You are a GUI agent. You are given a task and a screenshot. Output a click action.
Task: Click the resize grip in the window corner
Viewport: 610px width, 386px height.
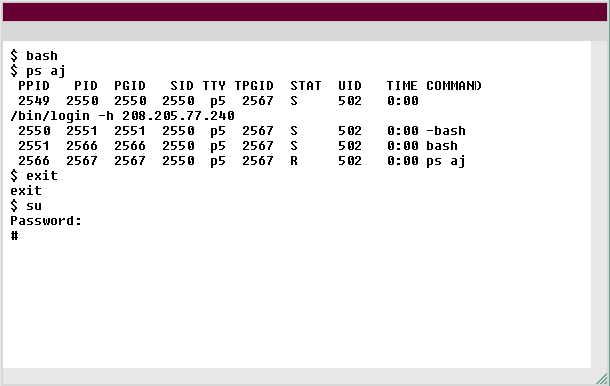(x=601, y=379)
